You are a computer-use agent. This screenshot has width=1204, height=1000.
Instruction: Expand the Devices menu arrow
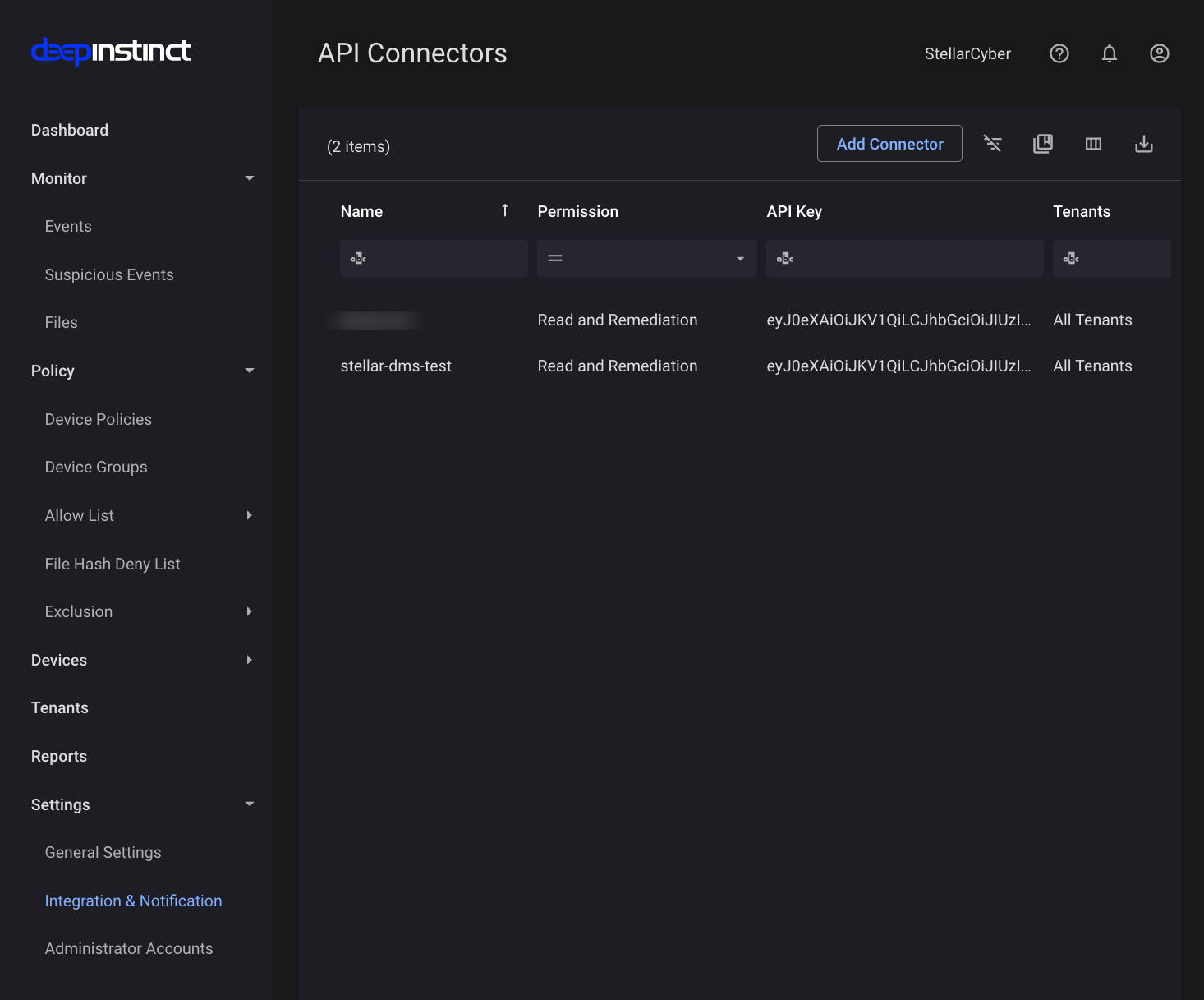coord(250,660)
